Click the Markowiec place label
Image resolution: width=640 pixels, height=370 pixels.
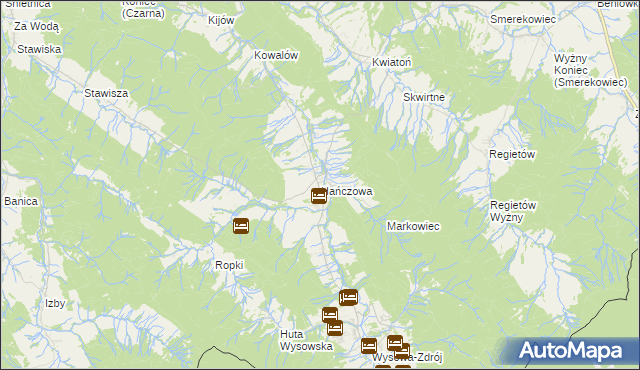[x=413, y=226]
